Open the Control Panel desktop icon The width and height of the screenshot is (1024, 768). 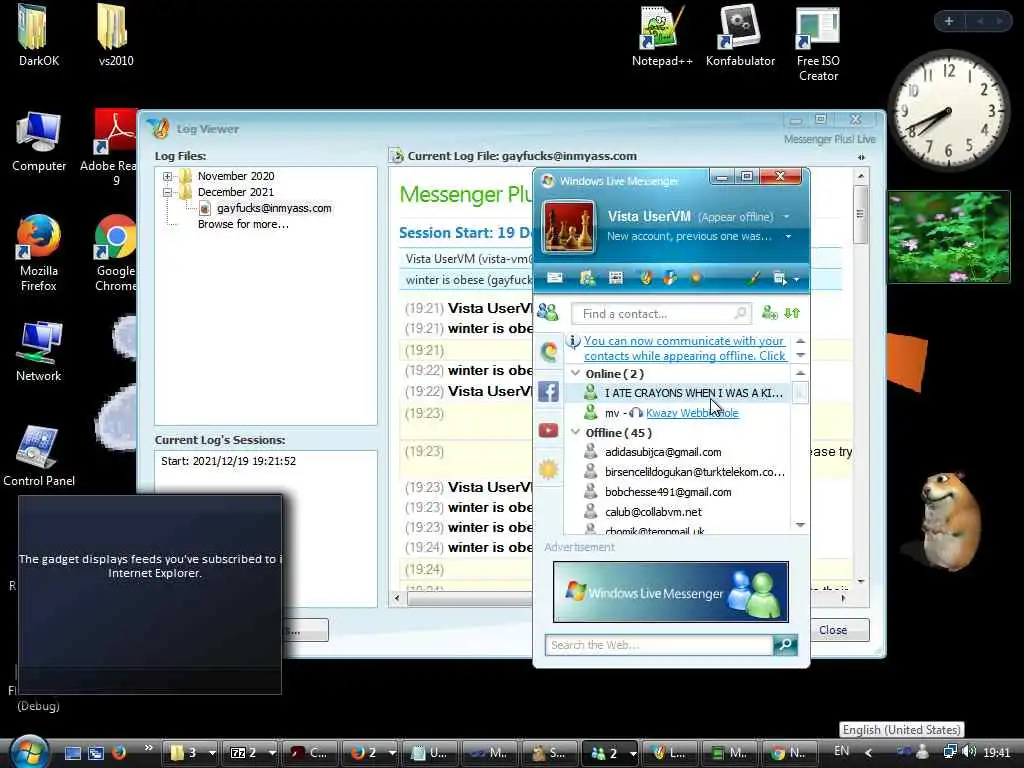(x=39, y=456)
